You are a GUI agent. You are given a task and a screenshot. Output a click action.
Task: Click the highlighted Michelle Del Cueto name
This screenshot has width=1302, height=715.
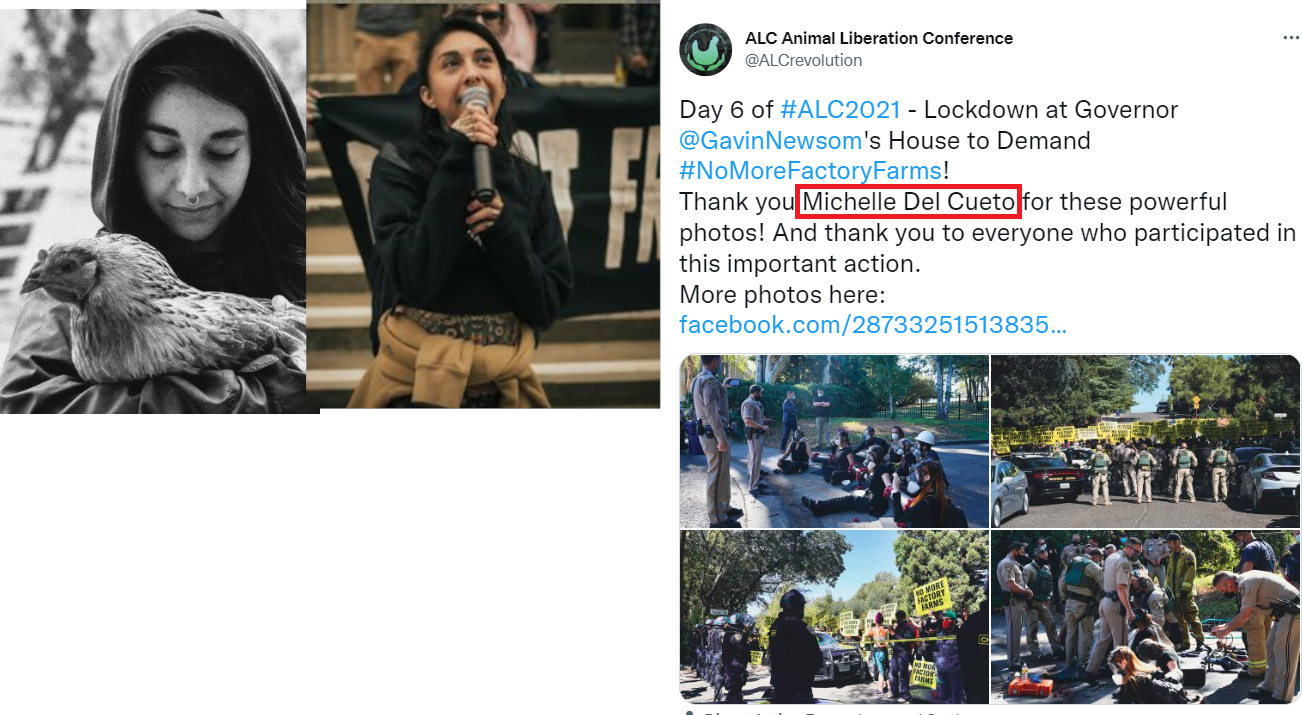coord(909,202)
